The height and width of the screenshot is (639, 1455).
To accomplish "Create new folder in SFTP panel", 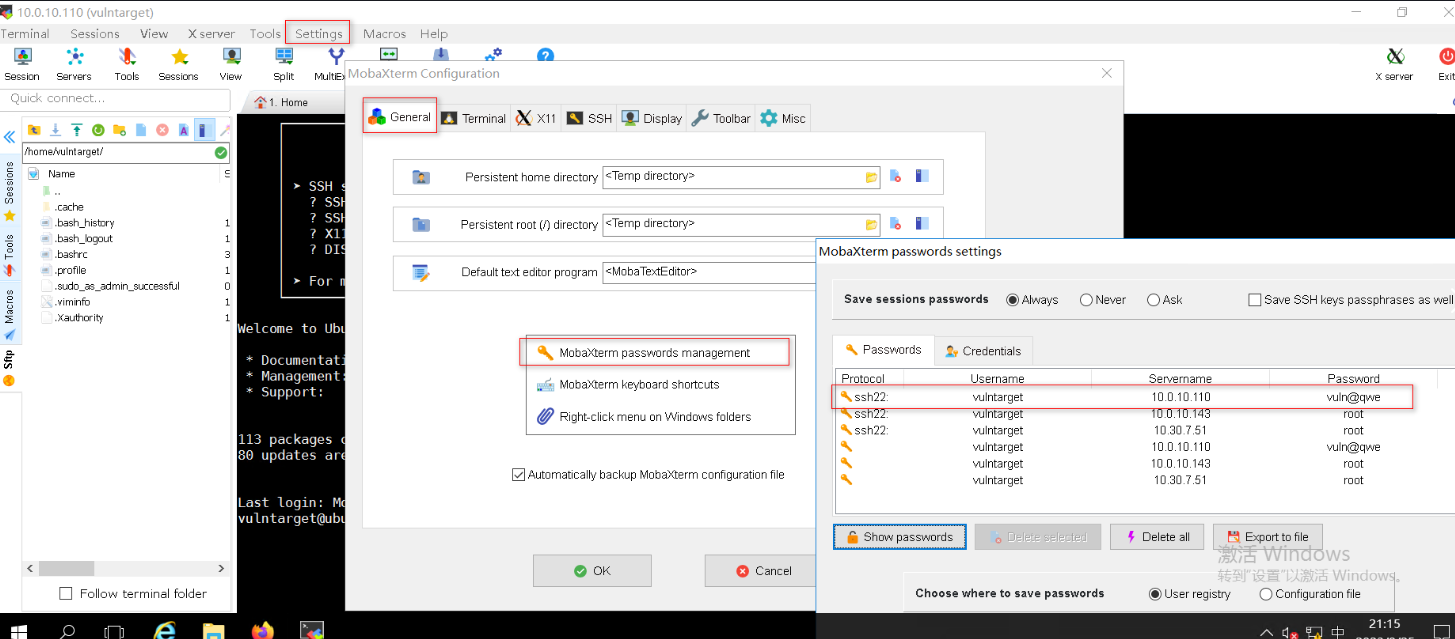I will pyautogui.click(x=119, y=130).
